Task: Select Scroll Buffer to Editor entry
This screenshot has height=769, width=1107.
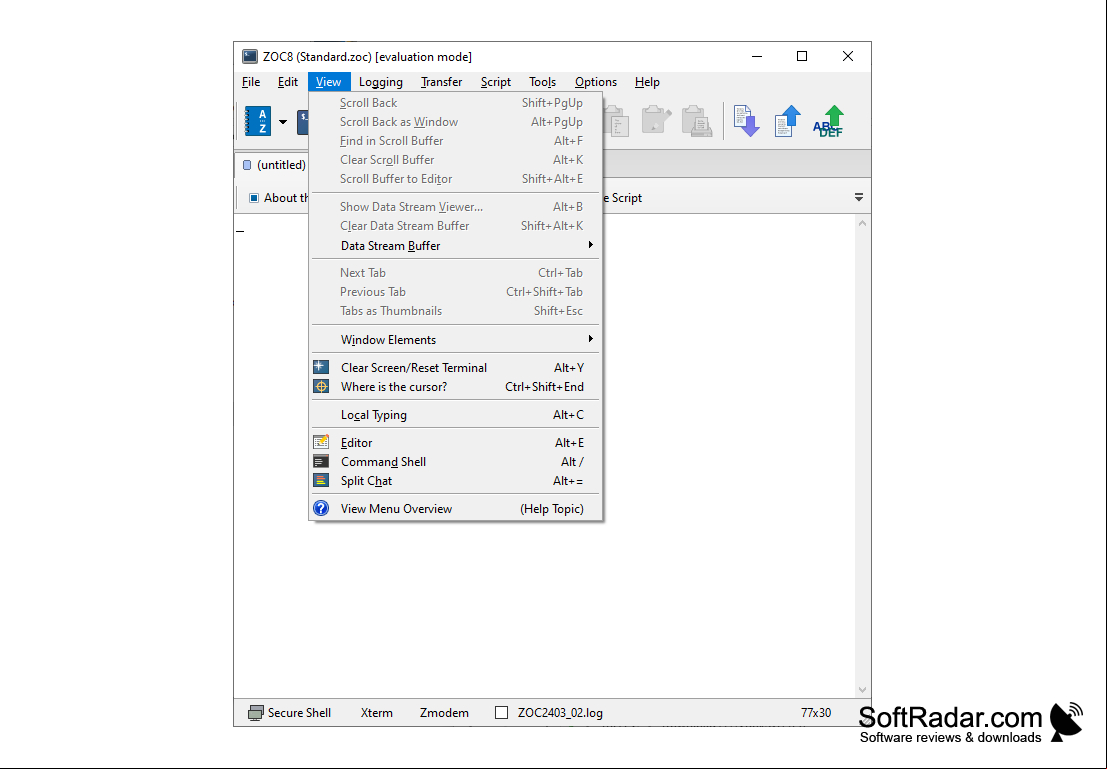Action: (x=456, y=179)
